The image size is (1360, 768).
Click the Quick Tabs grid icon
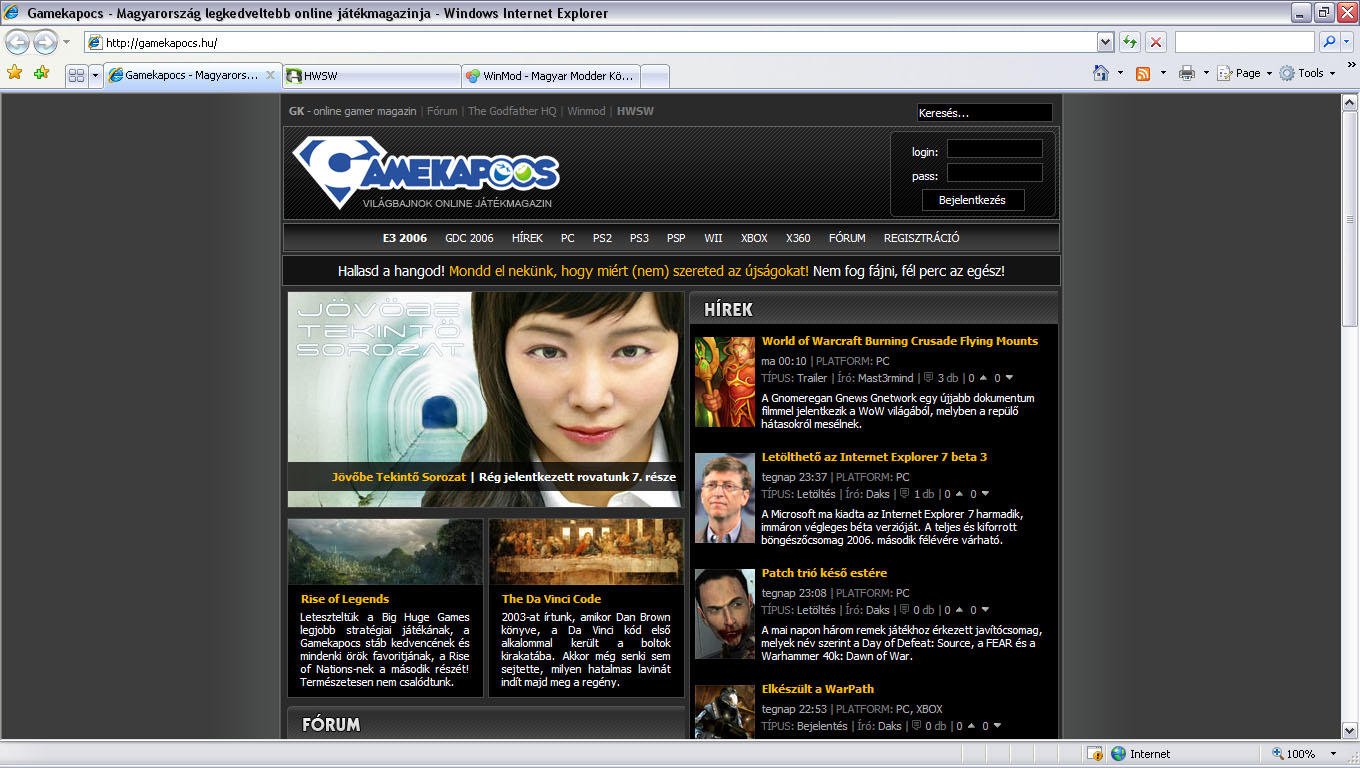(x=76, y=75)
